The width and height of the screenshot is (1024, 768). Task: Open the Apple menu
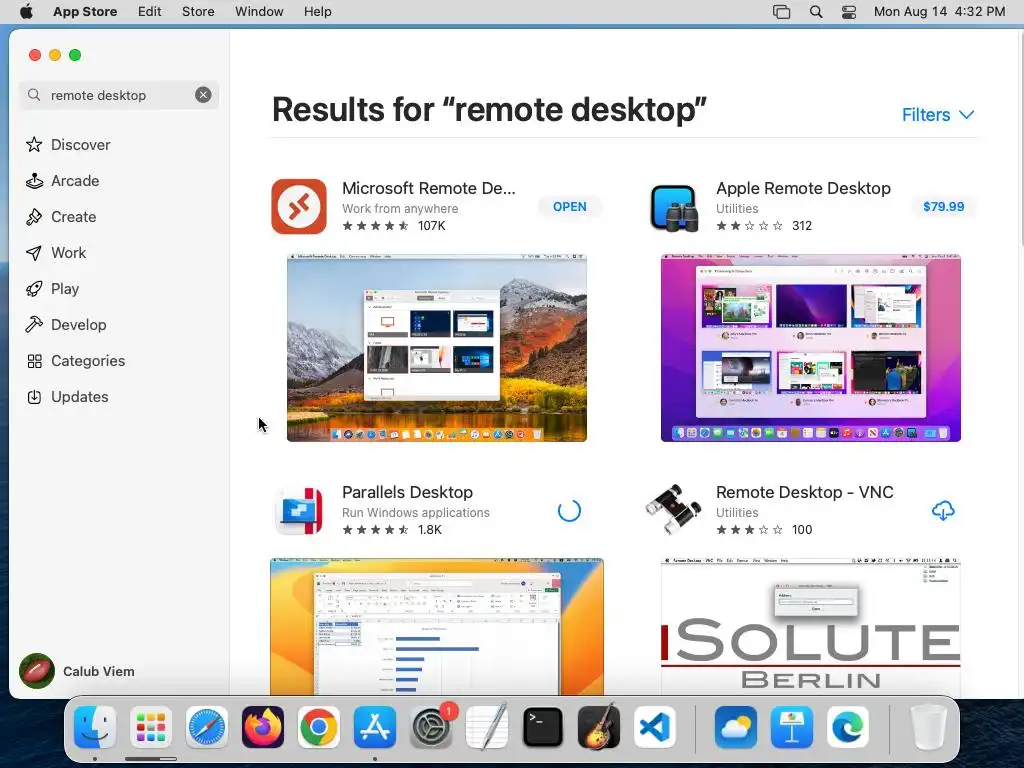(26, 11)
